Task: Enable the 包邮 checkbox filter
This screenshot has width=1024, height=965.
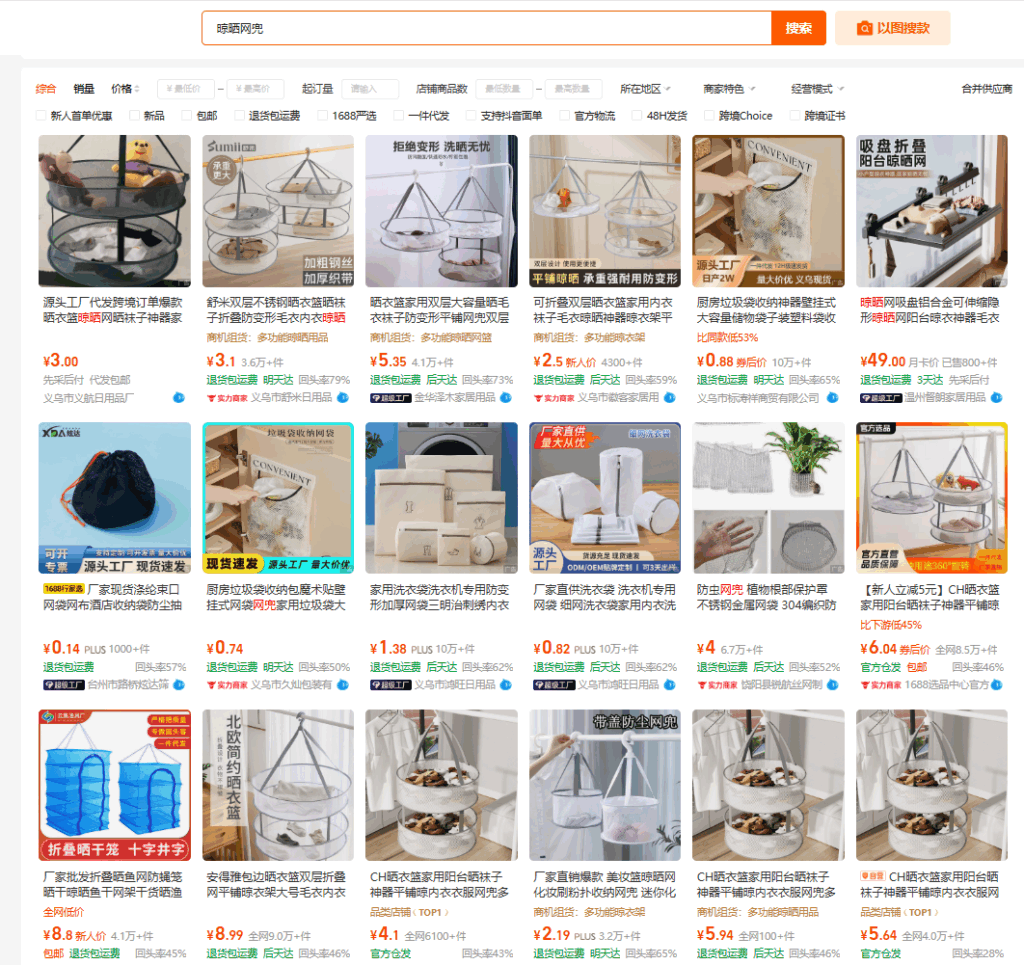Action: (187, 116)
